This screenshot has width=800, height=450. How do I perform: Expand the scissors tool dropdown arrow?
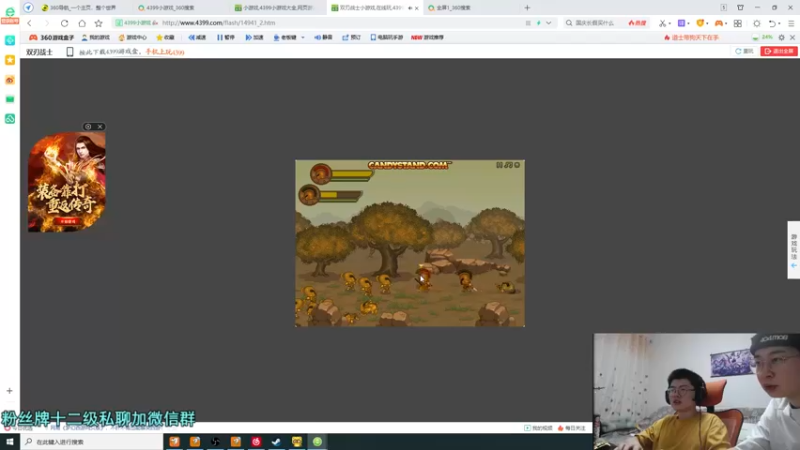pos(669,23)
